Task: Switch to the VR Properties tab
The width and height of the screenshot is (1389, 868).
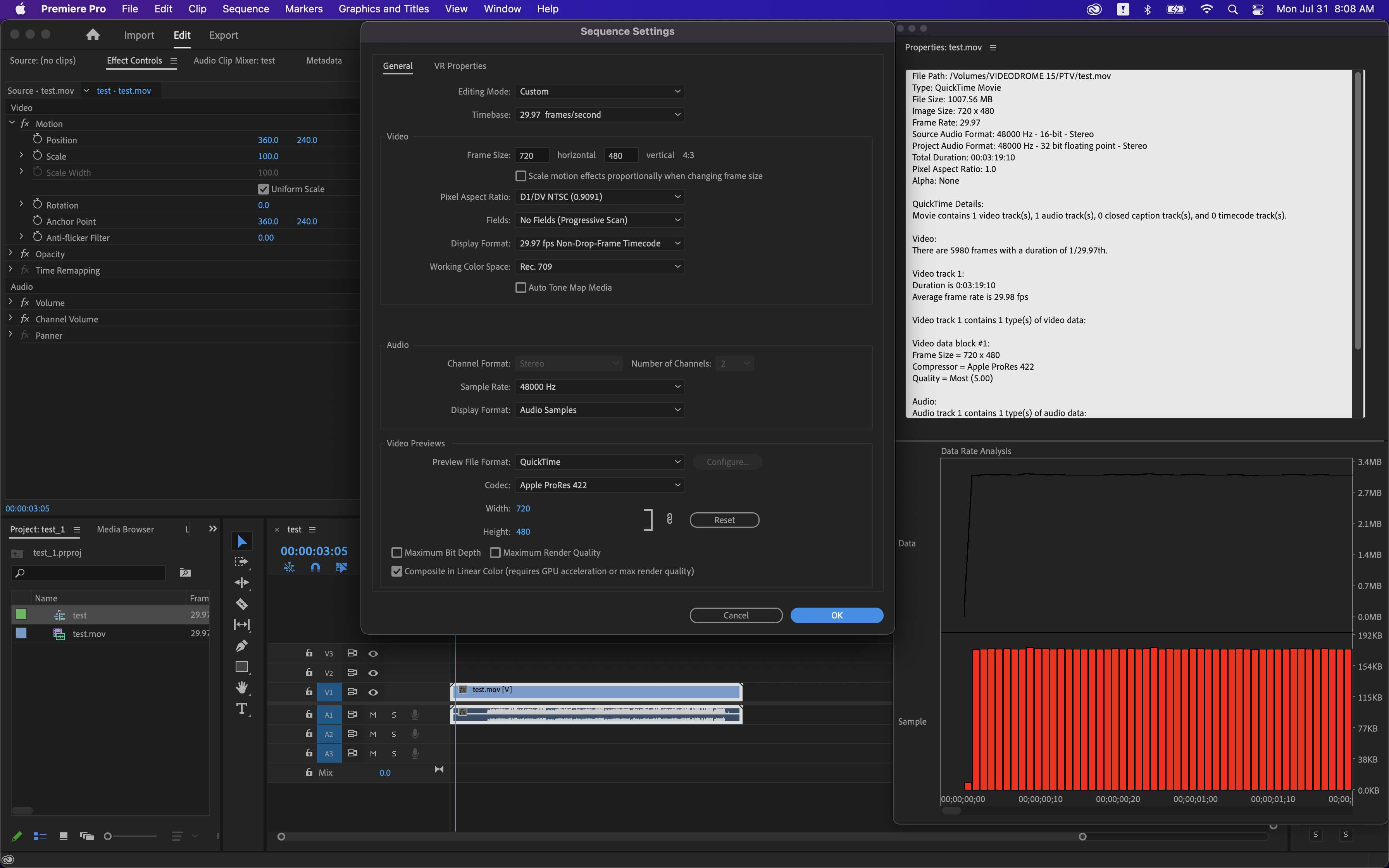Action: pyautogui.click(x=460, y=65)
